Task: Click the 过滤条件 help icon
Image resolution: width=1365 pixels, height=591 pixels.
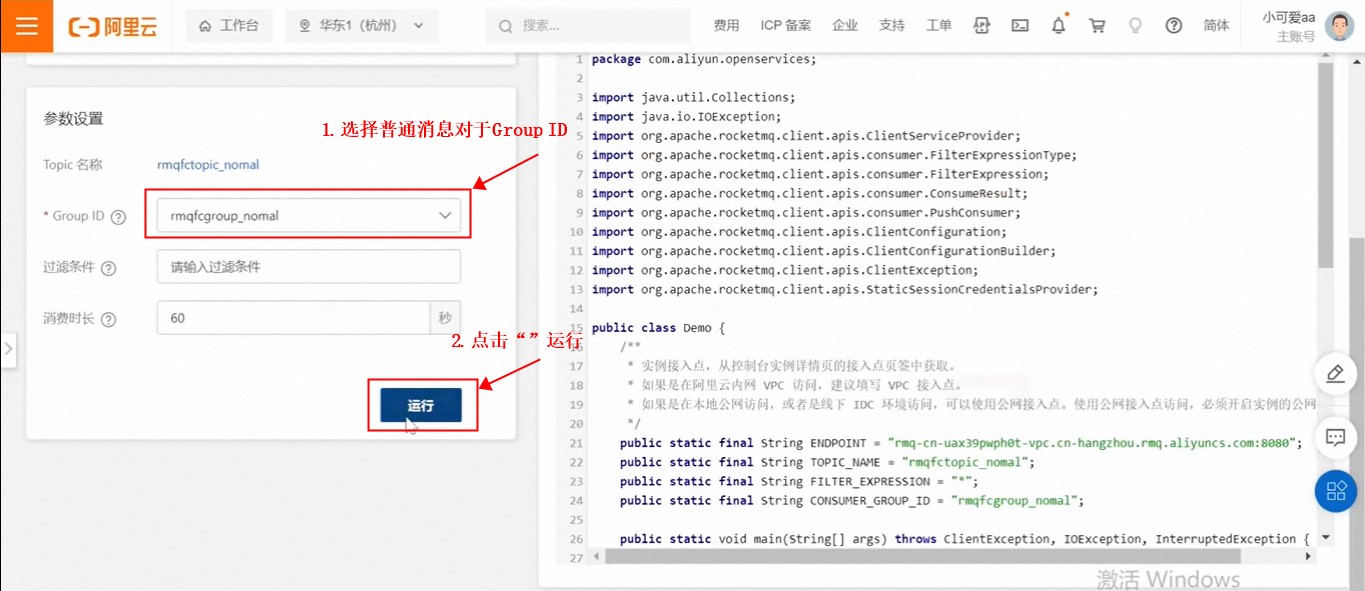Action: (109, 269)
